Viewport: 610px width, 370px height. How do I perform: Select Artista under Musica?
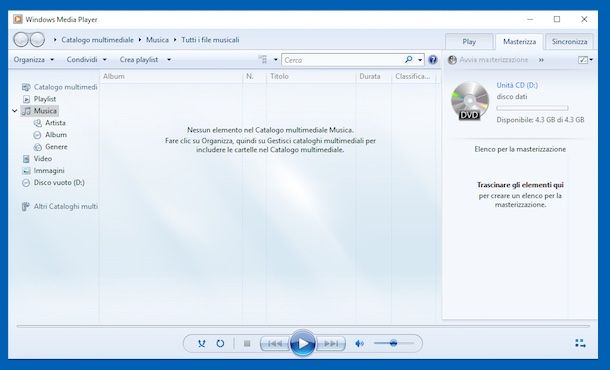[x=50, y=123]
